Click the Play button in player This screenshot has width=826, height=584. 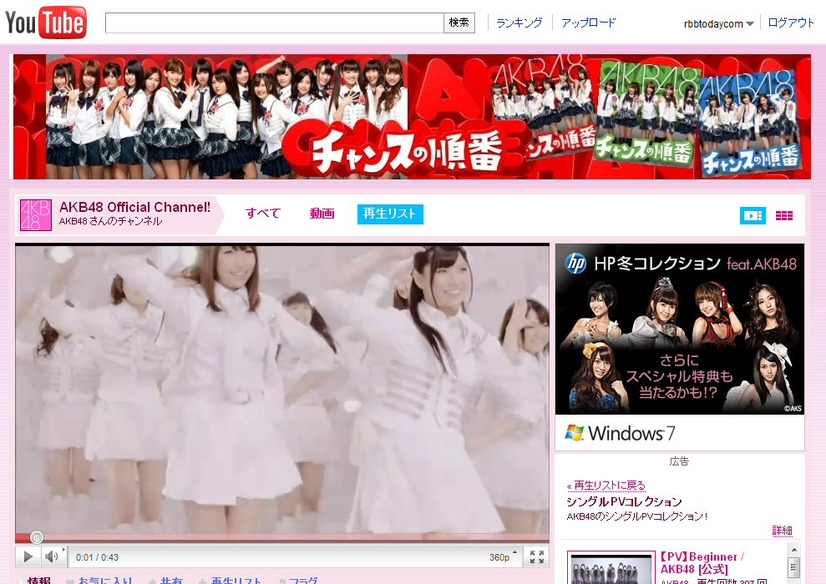coord(28,557)
